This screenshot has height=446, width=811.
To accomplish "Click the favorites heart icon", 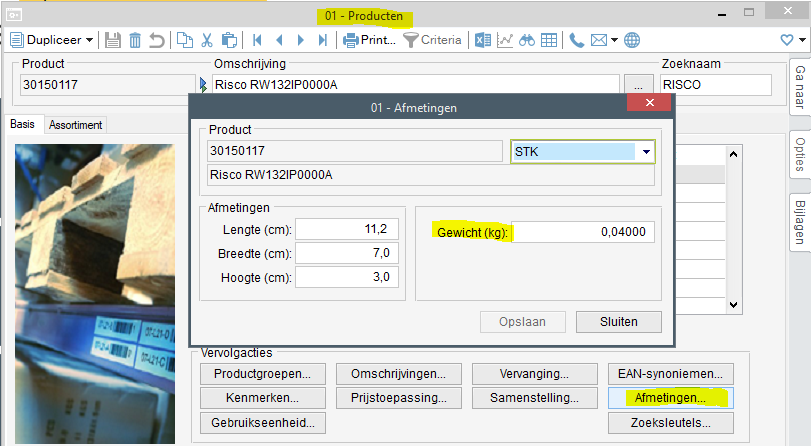I will click(x=787, y=40).
